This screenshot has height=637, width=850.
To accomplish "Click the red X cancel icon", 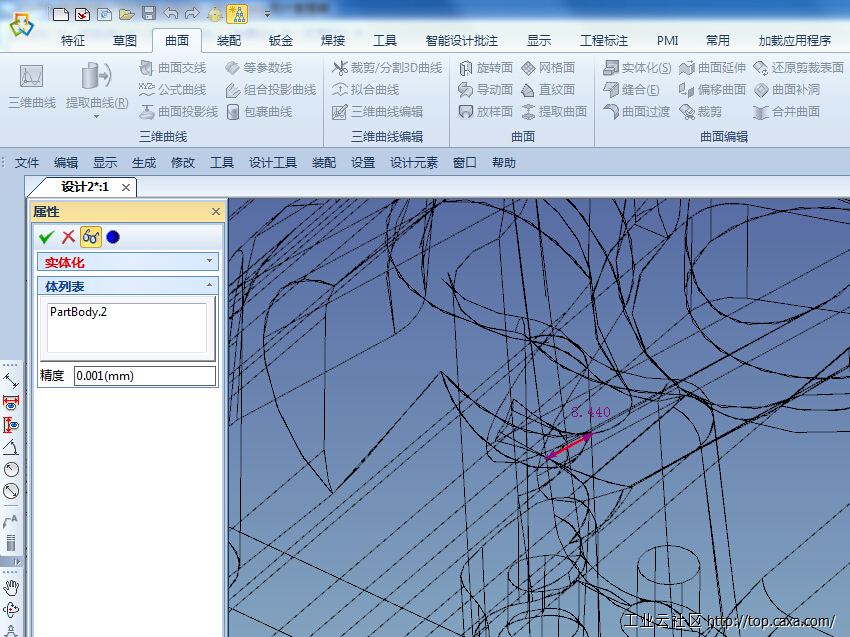I will 68,237.
